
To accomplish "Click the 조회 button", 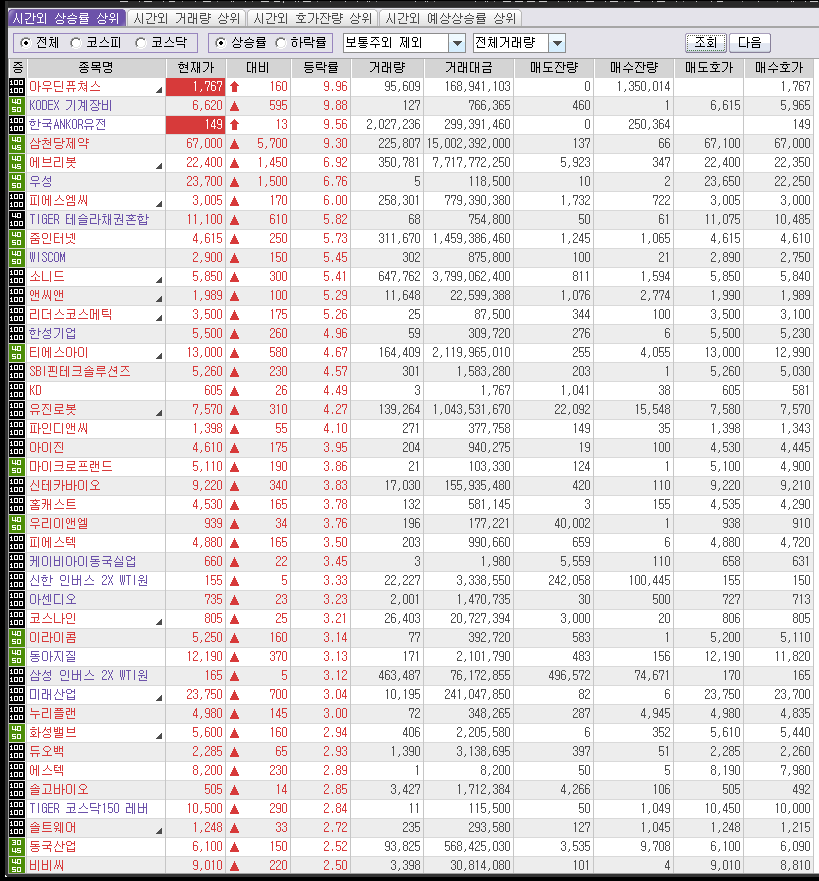I will point(706,43).
